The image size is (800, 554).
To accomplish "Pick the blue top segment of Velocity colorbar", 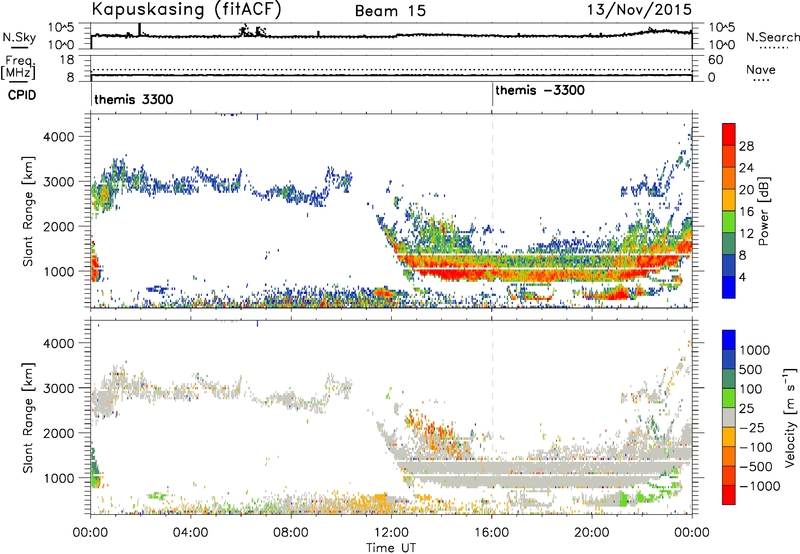I will (x=729, y=339).
